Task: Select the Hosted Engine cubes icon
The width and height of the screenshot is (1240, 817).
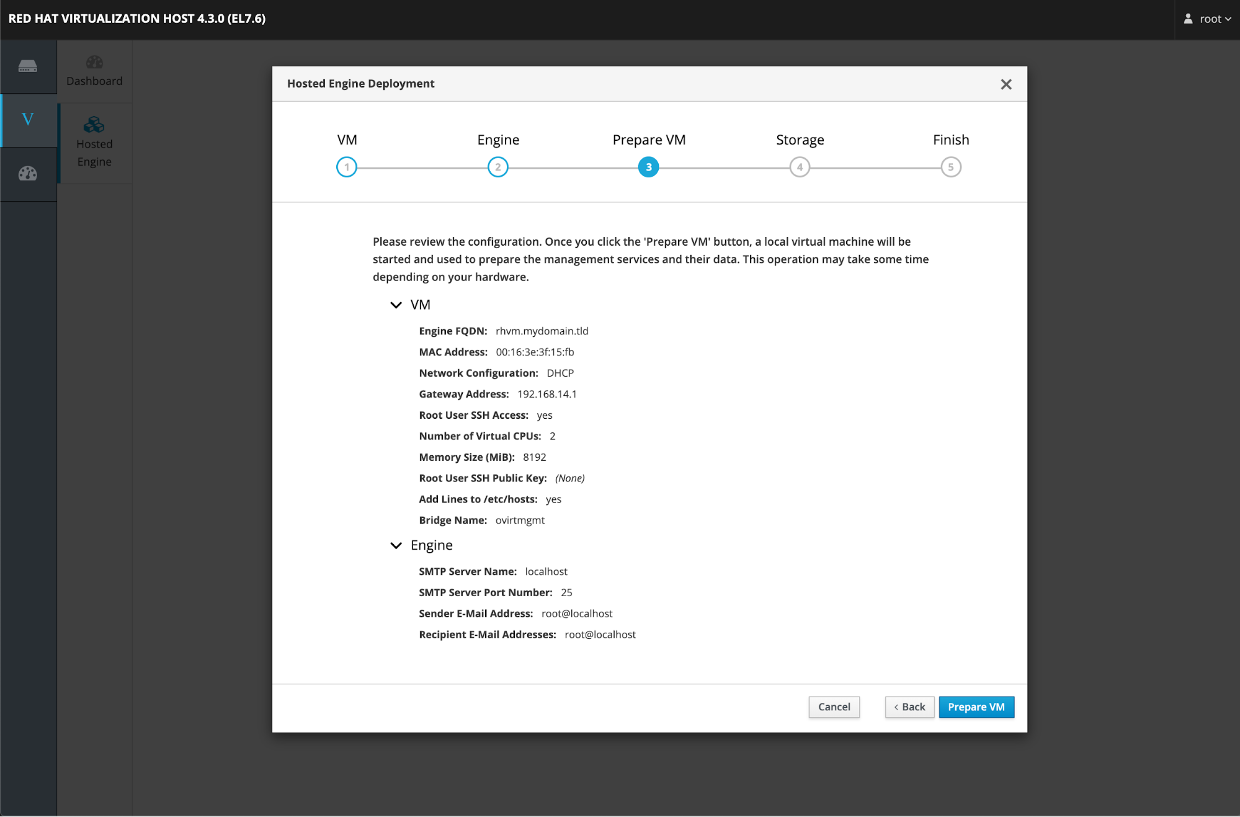Action: [94, 125]
